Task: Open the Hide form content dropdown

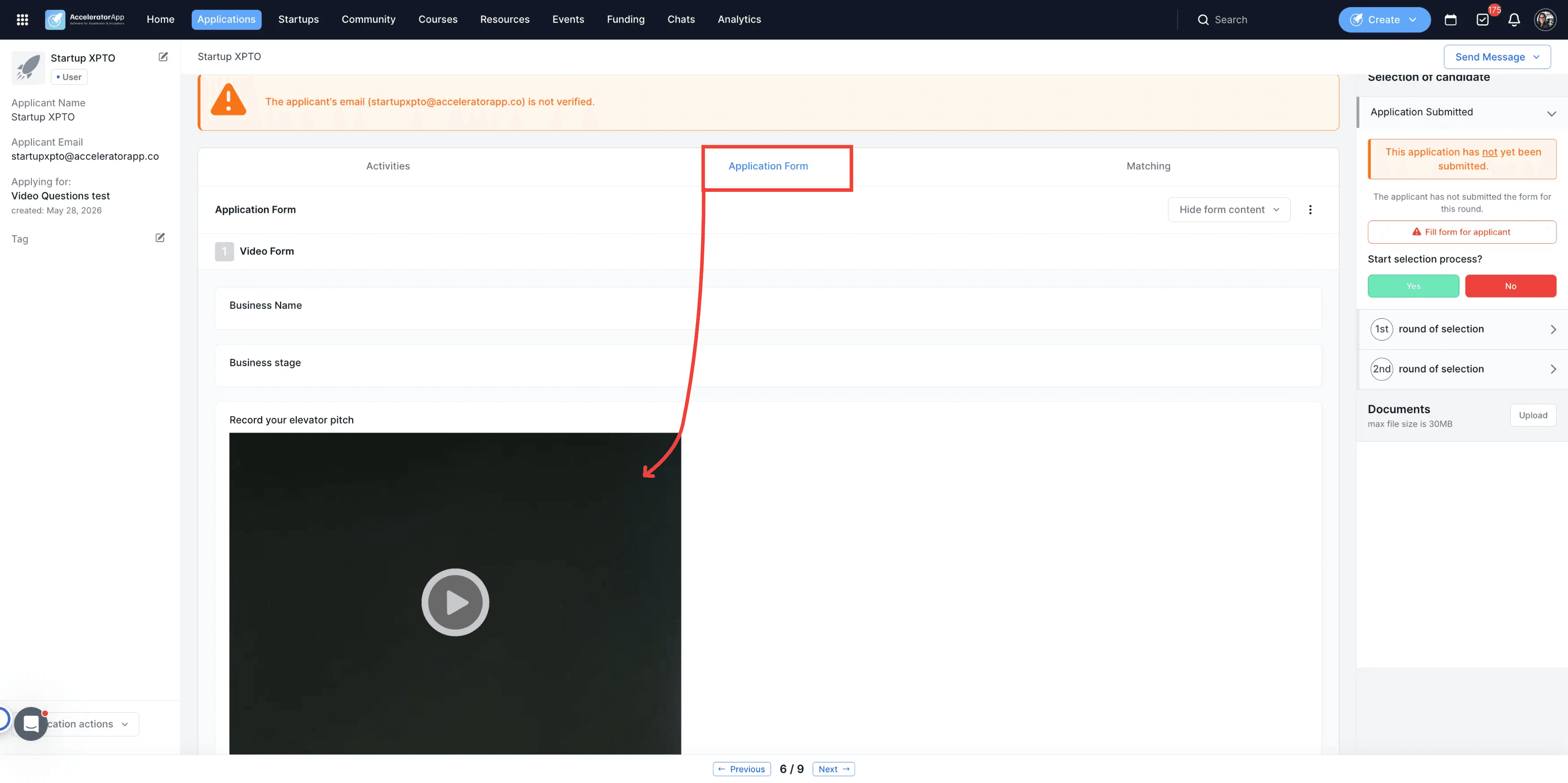Action: [1228, 209]
